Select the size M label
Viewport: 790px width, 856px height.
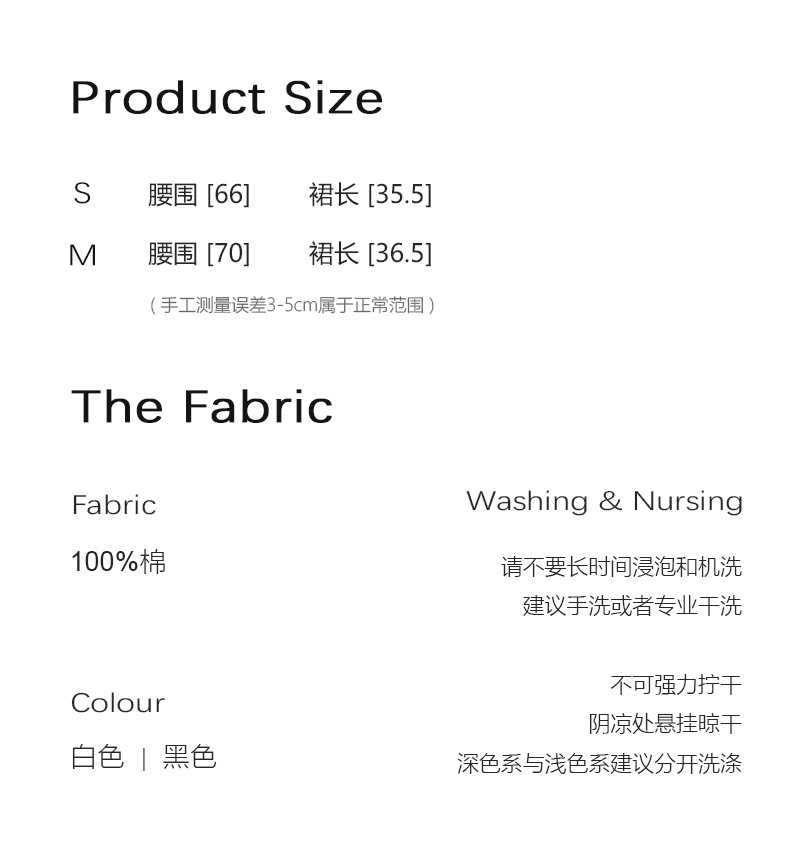pyautogui.click(x=82, y=255)
